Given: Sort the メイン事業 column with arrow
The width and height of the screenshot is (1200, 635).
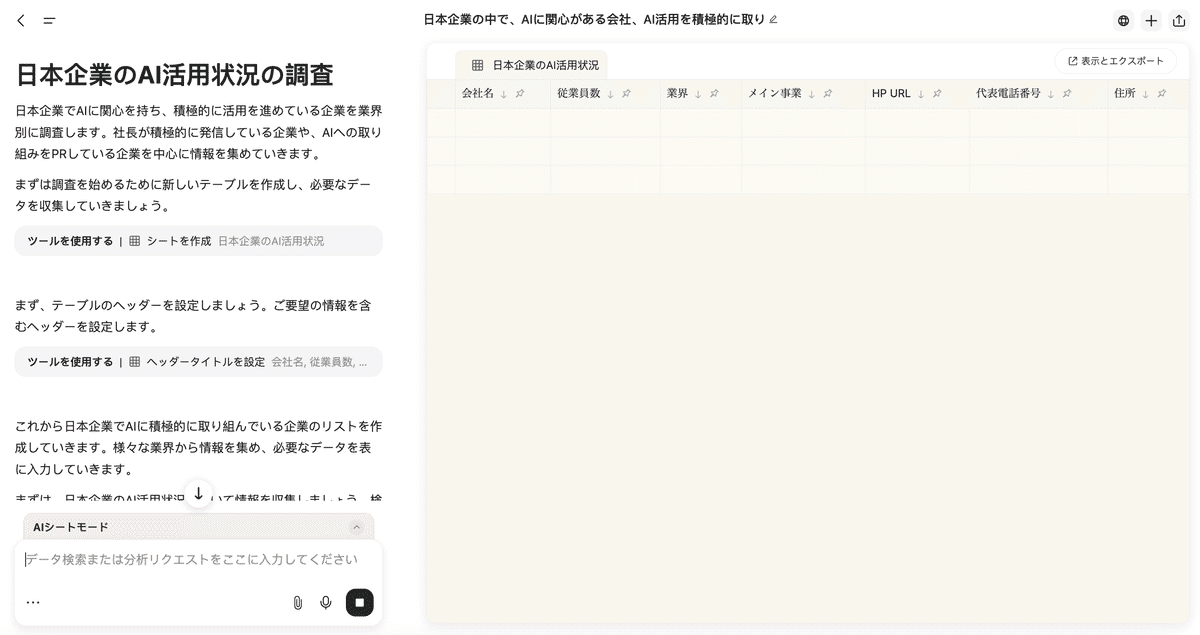Looking at the screenshot, I should [x=811, y=93].
